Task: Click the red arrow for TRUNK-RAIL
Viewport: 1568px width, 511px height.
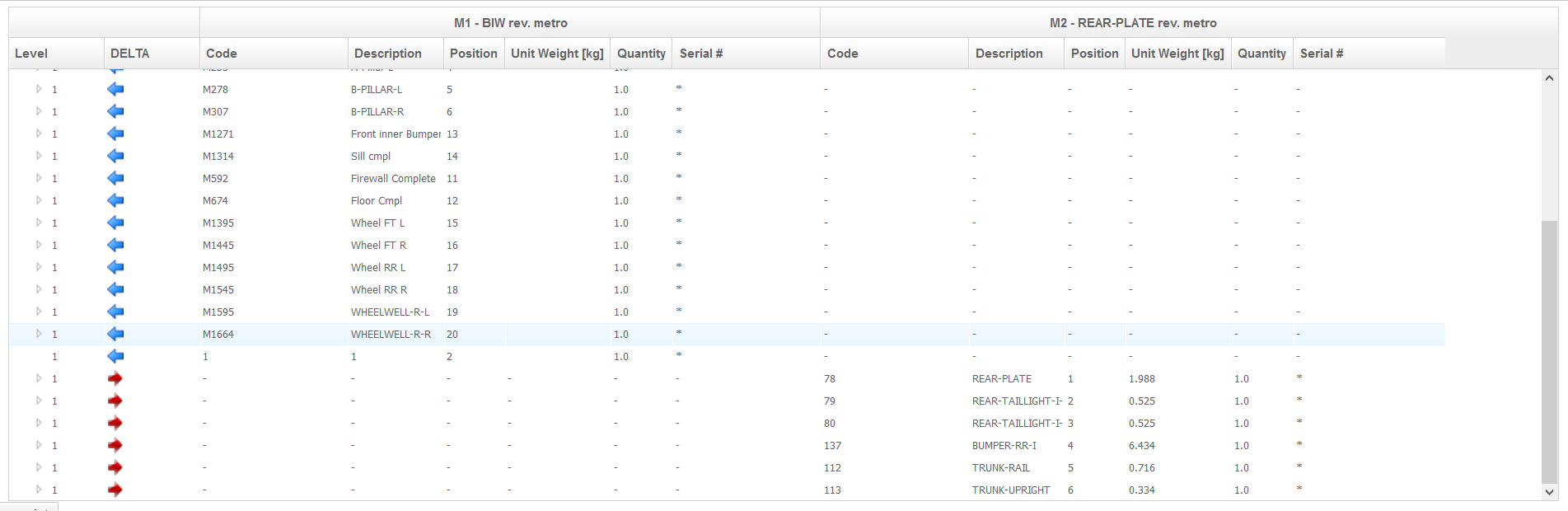Action: 115,467
